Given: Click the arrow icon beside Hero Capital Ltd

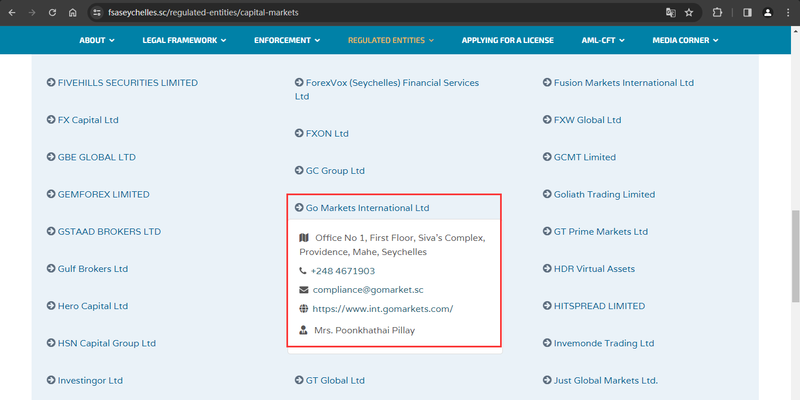Looking at the screenshot, I should pos(51,306).
